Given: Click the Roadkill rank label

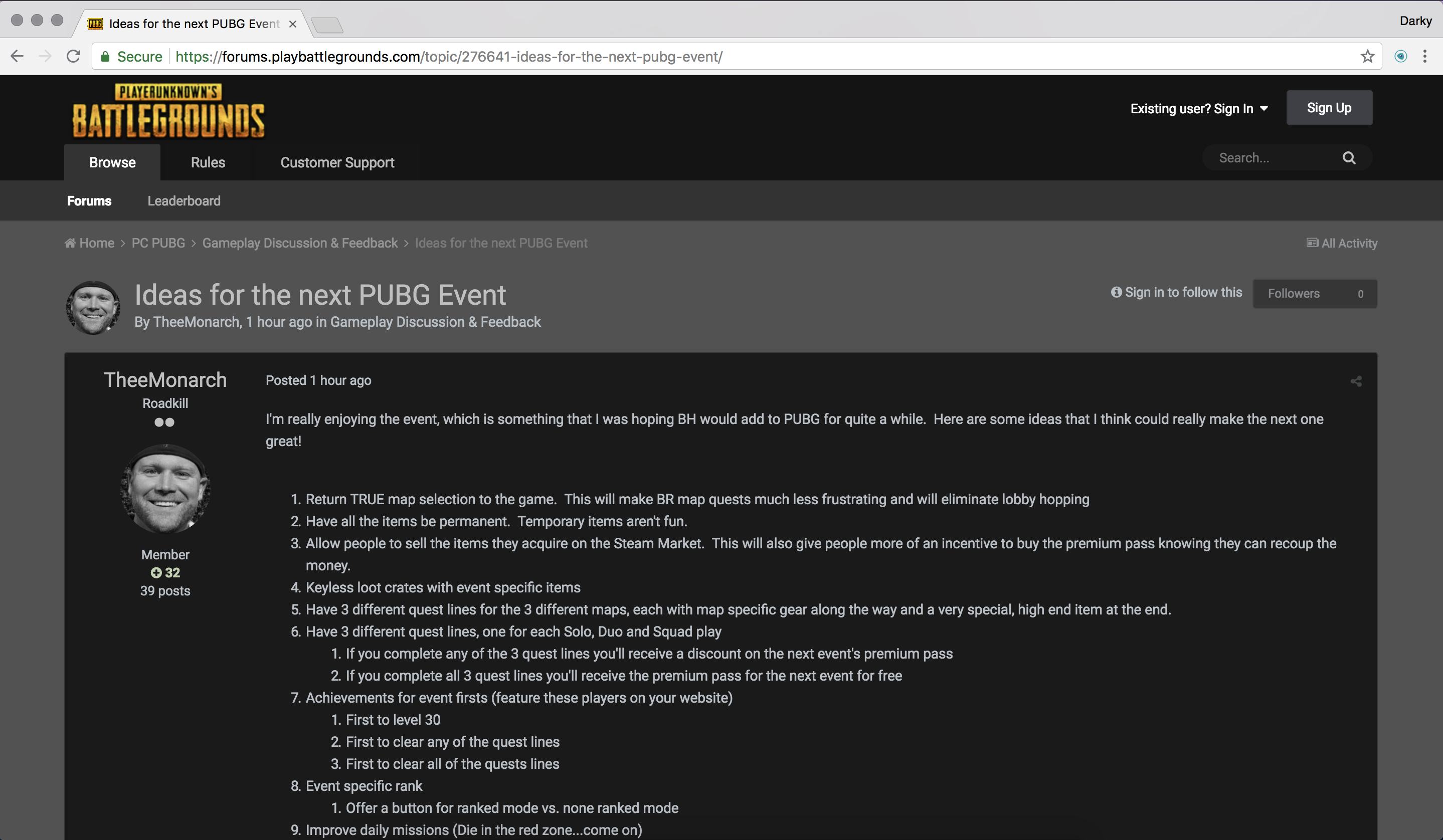Looking at the screenshot, I should point(165,403).
